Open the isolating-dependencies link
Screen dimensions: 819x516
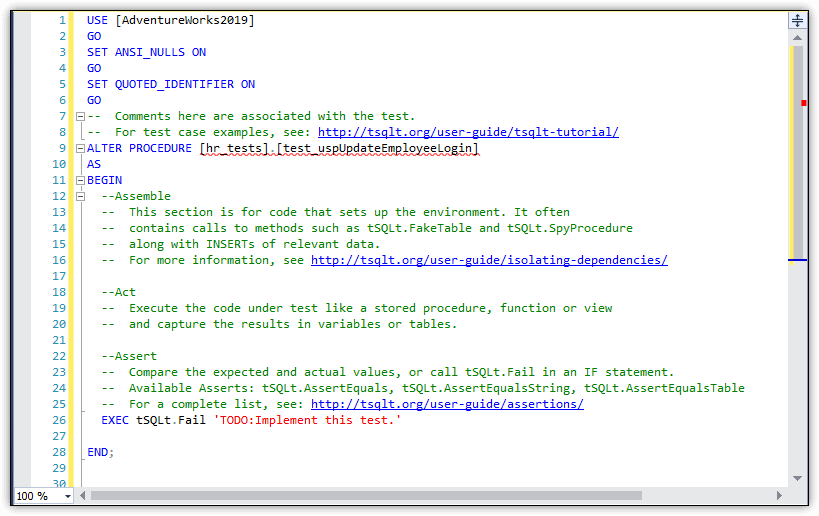coord(489,260)
